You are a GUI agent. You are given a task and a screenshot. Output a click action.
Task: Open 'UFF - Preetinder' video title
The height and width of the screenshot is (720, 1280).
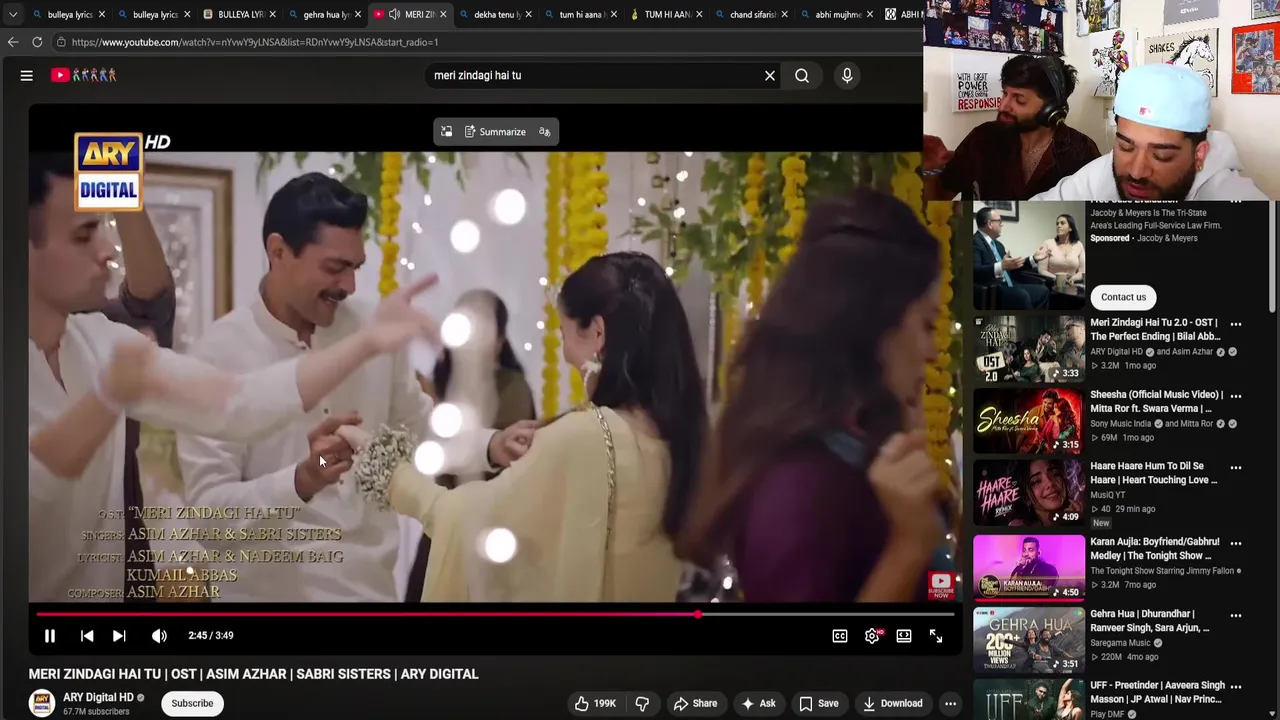pyautogui.click(x=1158, y=692)
